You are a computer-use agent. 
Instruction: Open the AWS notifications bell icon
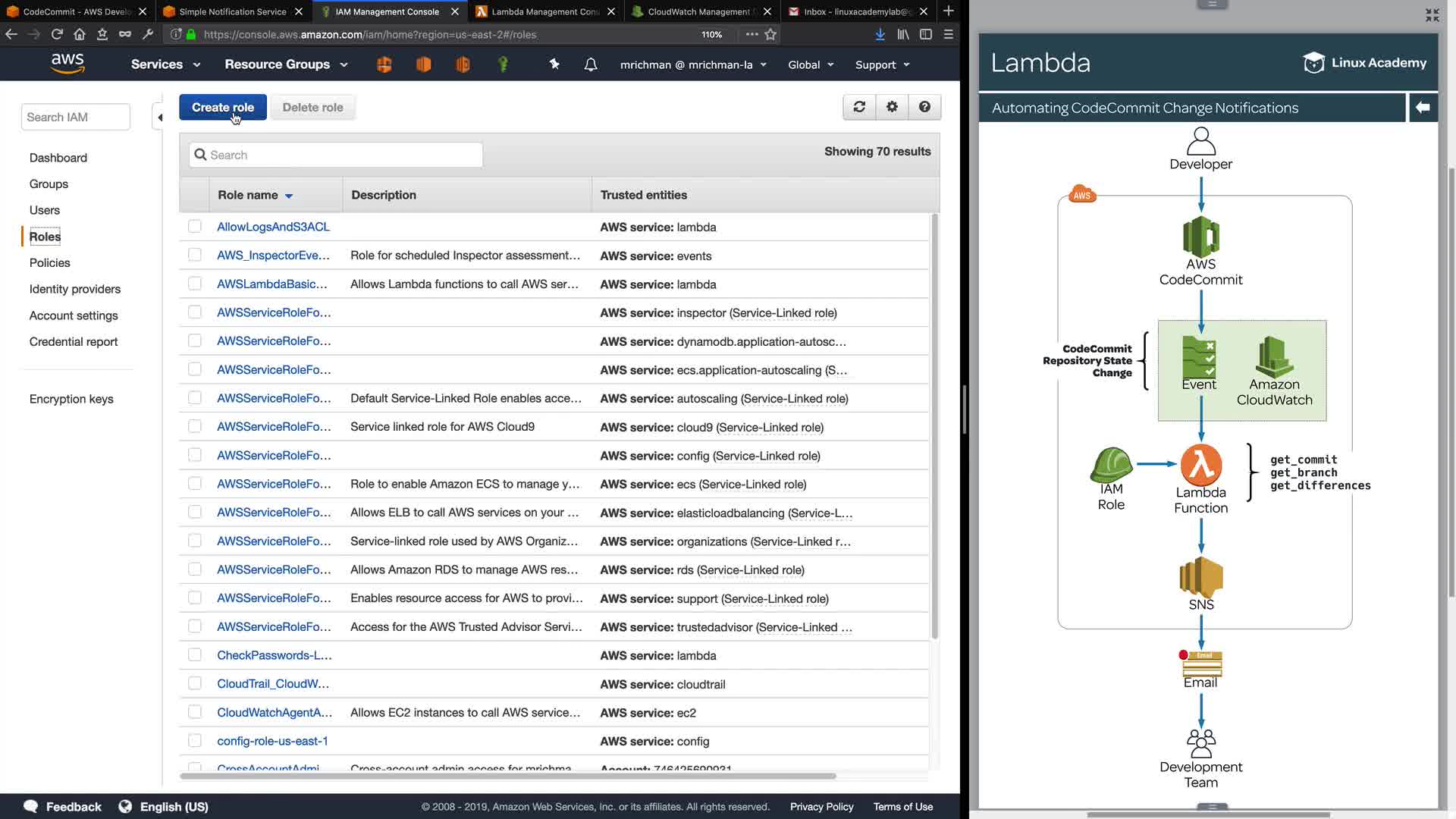point(591,64)
